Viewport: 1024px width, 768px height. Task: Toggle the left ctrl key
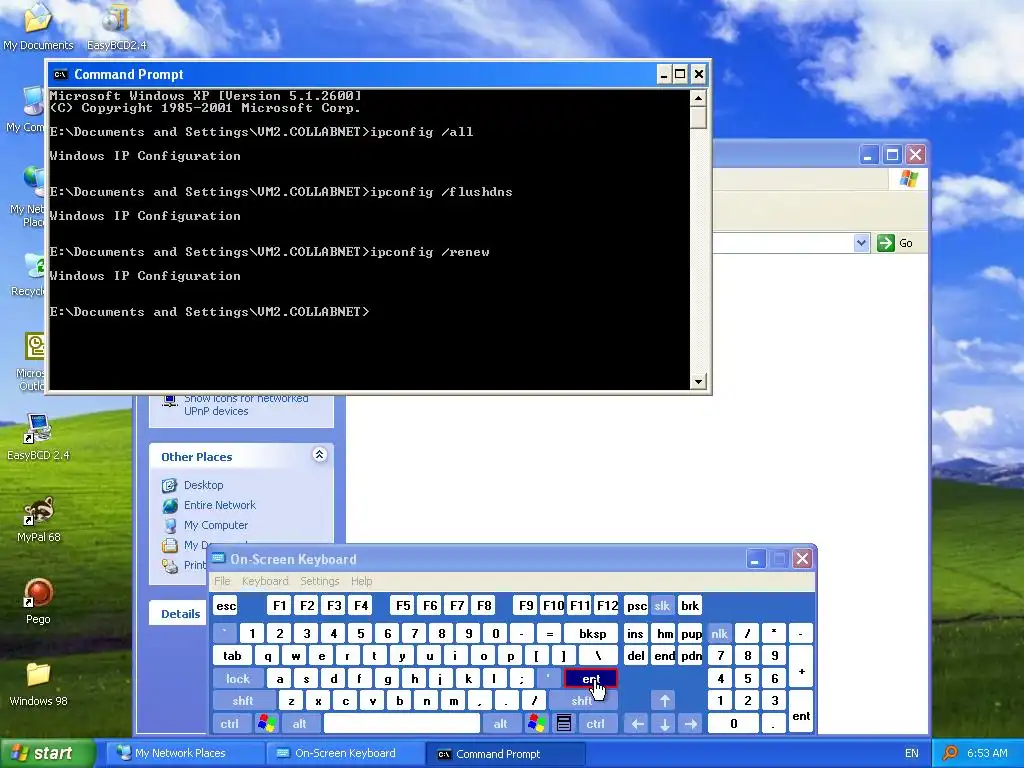pyautogui.click(x=229, y=724)
